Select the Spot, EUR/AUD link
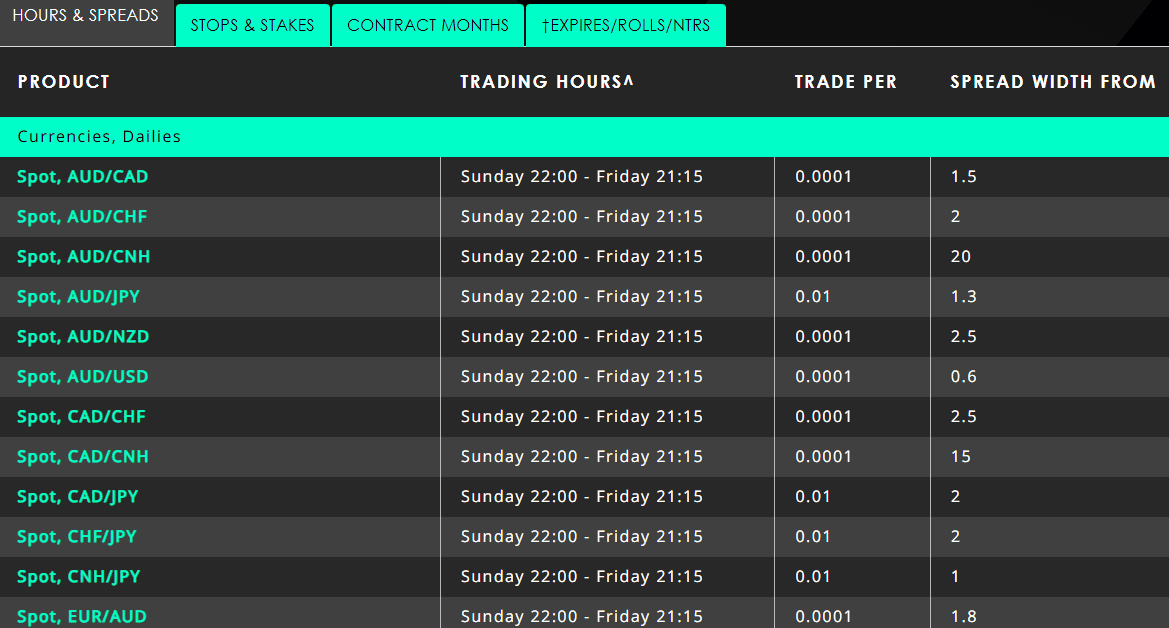1169x628 pixels. coord(82,617)
